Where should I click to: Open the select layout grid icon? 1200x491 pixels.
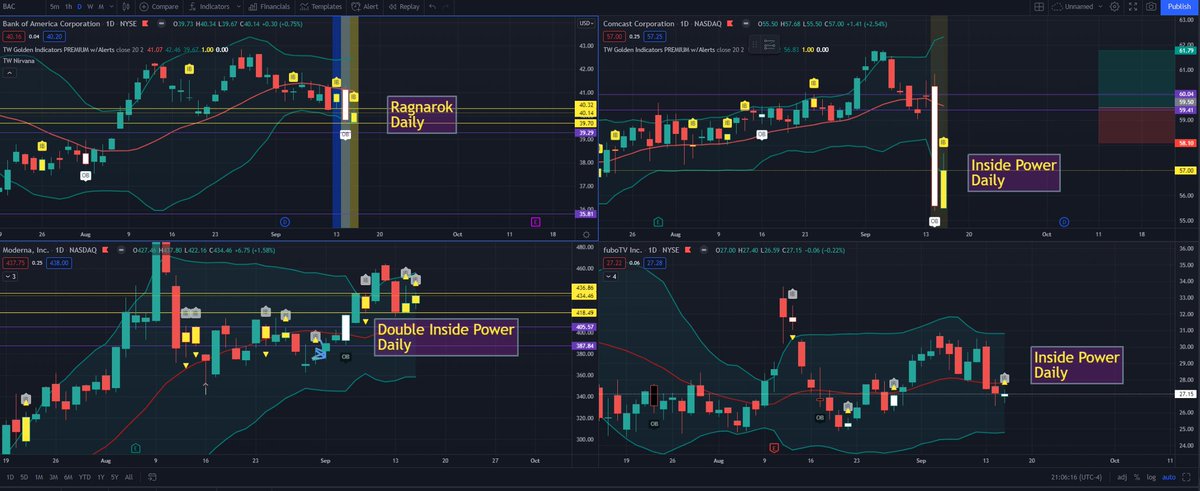point(1039,7)
